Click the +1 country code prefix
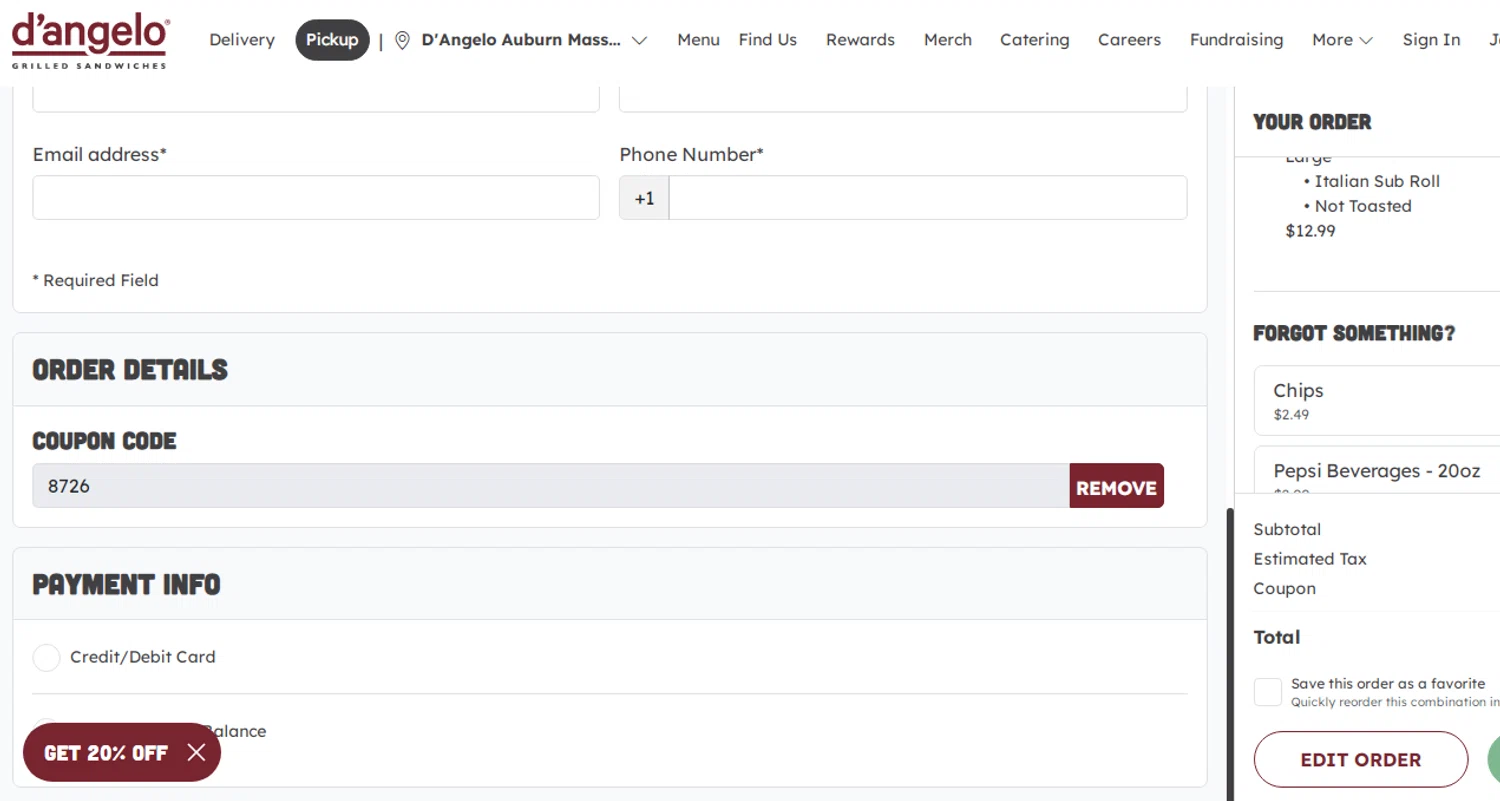Screen dimensions: 1500x801 coord(644,198)
